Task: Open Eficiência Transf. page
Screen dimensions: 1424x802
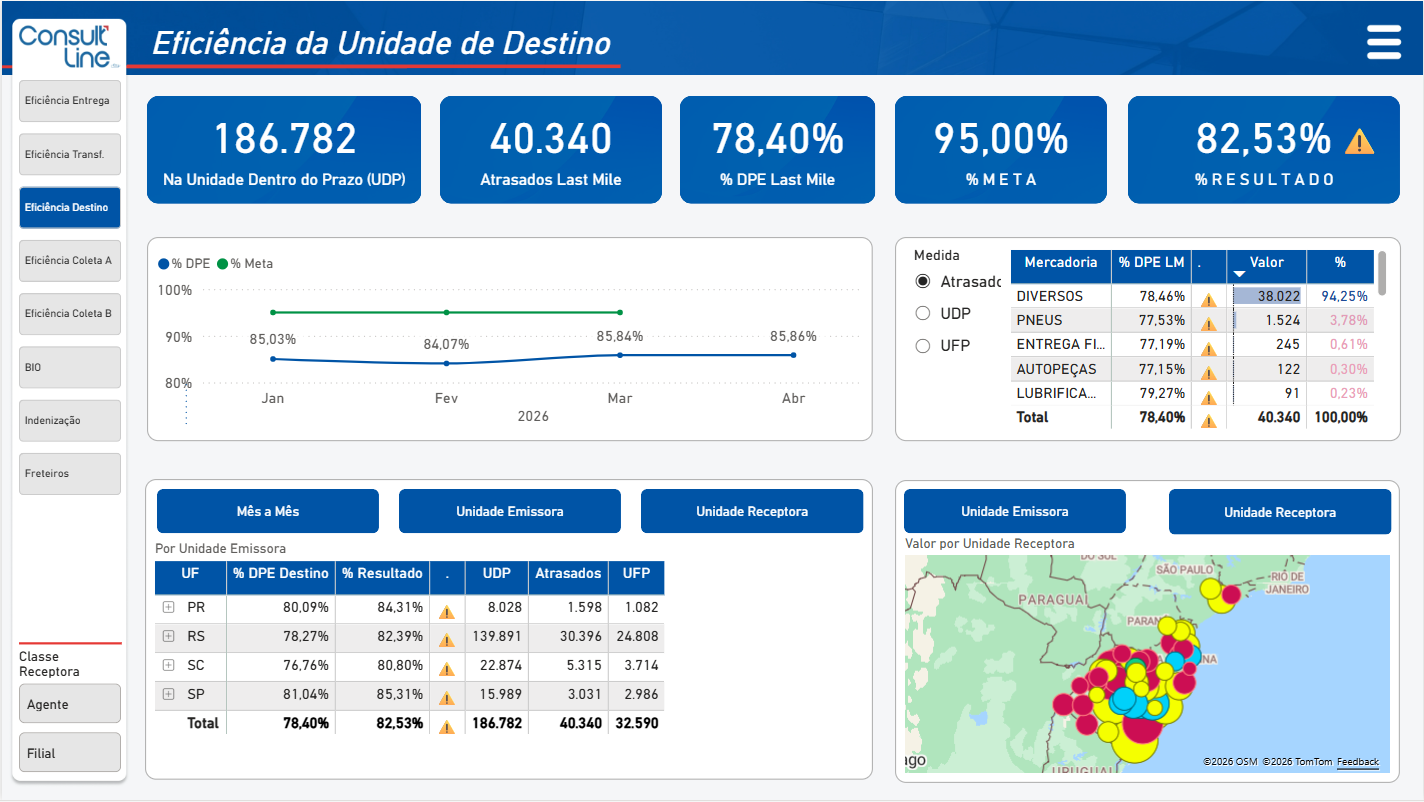Action: tap(70, 154)
